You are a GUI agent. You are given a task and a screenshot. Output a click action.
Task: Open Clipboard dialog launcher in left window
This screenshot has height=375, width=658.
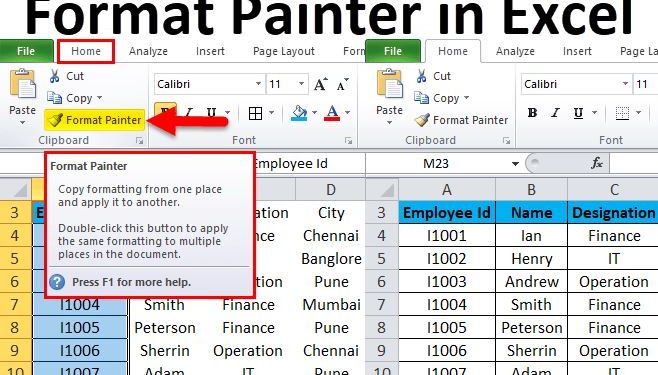[x=139, y=141]
